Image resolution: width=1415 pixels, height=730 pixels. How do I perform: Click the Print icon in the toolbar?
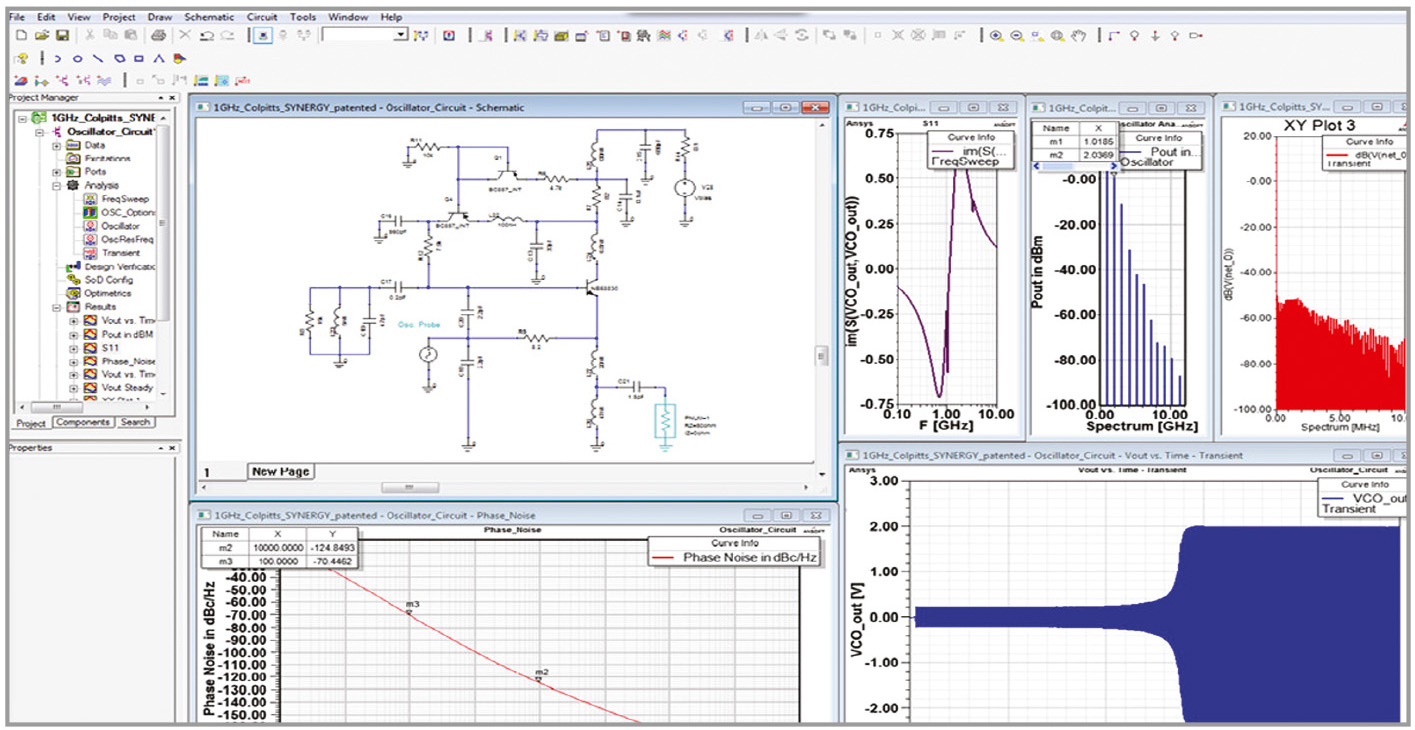tap(158, 36)
